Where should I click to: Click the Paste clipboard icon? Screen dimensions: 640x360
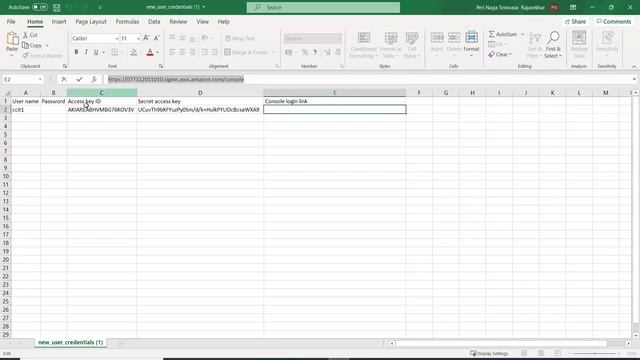(12, 39)
